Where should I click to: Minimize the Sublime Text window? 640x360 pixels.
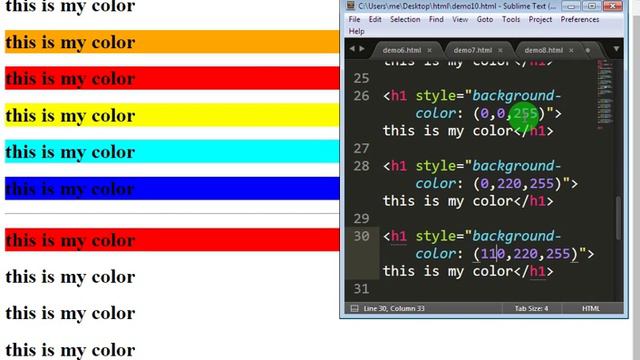pyautogui.click(x=571, y=6)
